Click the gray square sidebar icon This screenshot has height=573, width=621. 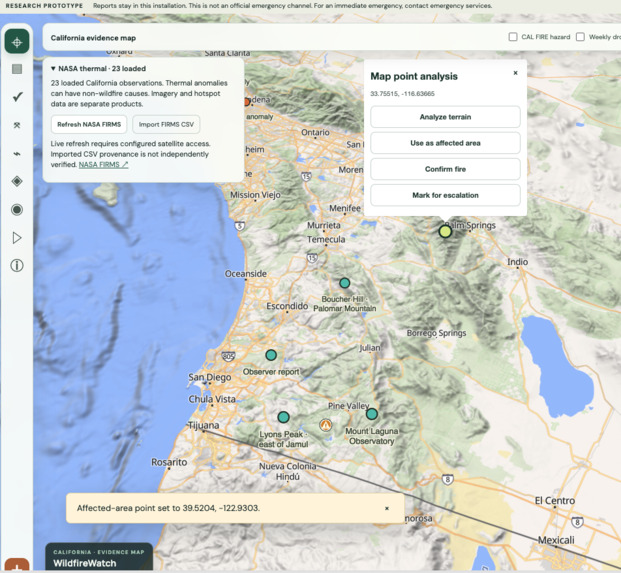point(17,69)
